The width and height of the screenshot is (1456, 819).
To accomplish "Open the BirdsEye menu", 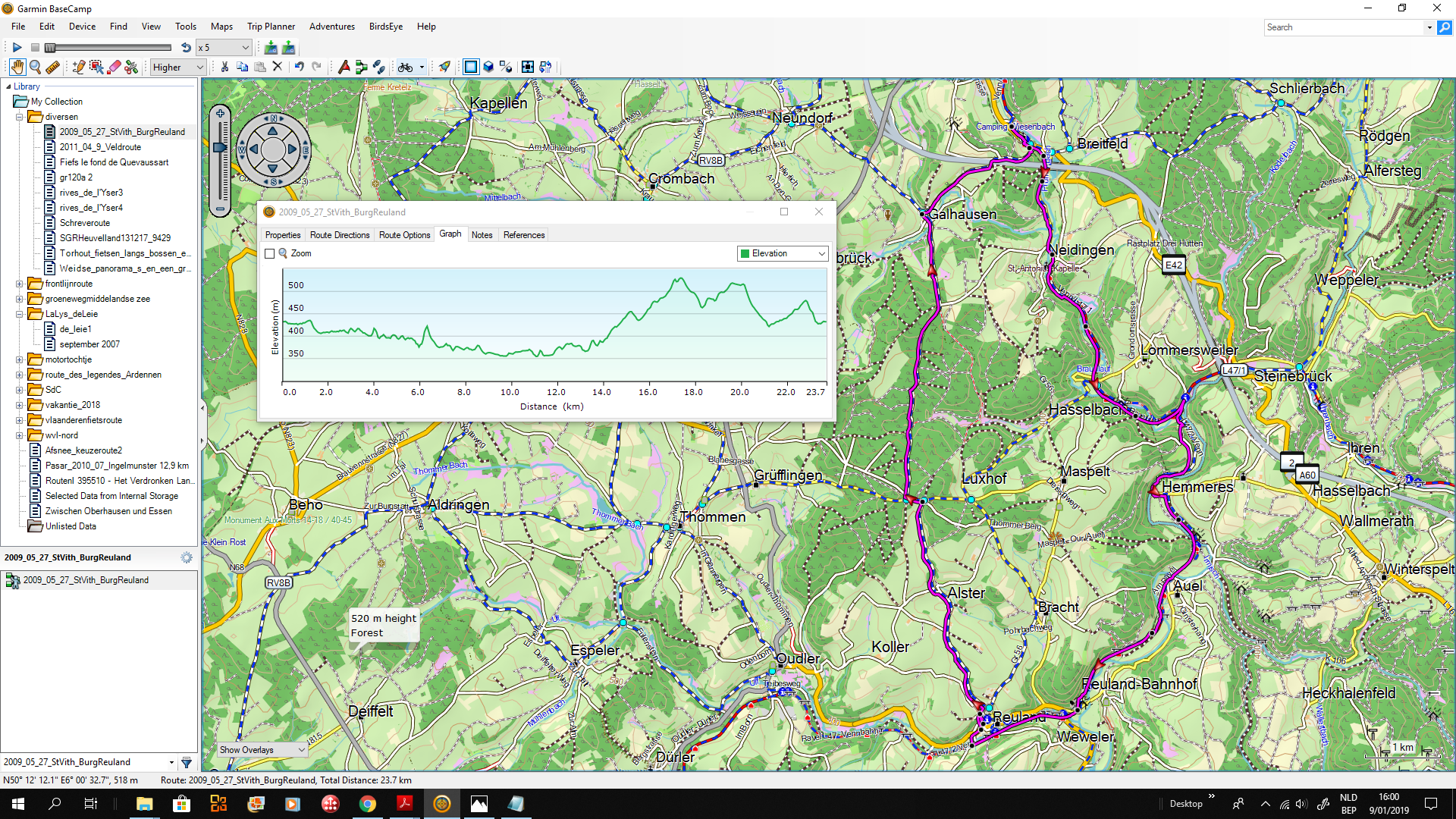I will coord(386,27).
